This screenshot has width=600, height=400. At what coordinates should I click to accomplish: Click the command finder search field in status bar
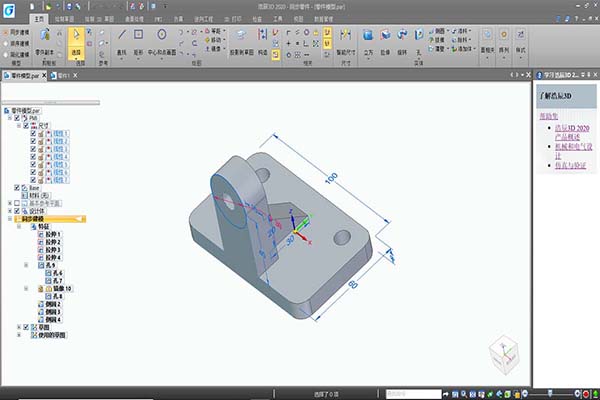(413, 394)
